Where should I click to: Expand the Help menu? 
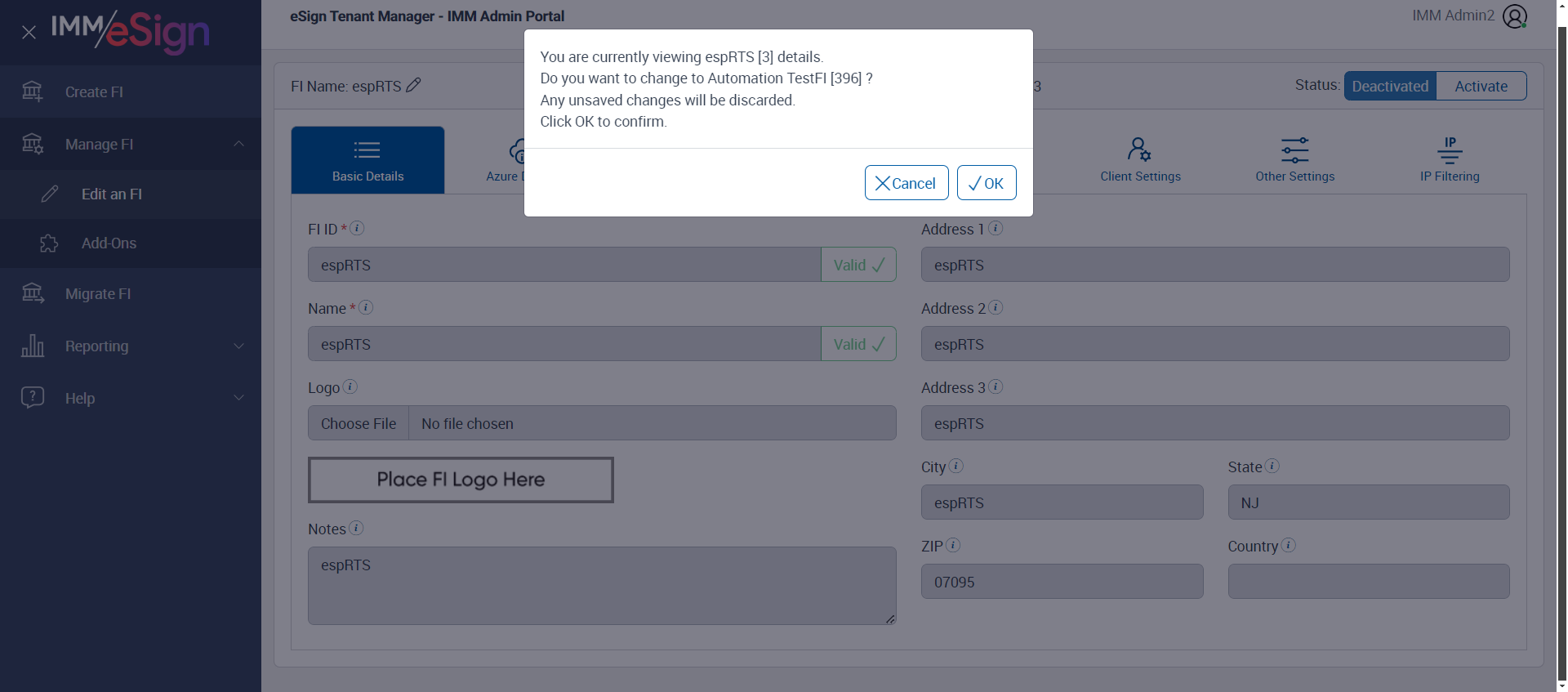pyautogui.click(x=238, y=398)
